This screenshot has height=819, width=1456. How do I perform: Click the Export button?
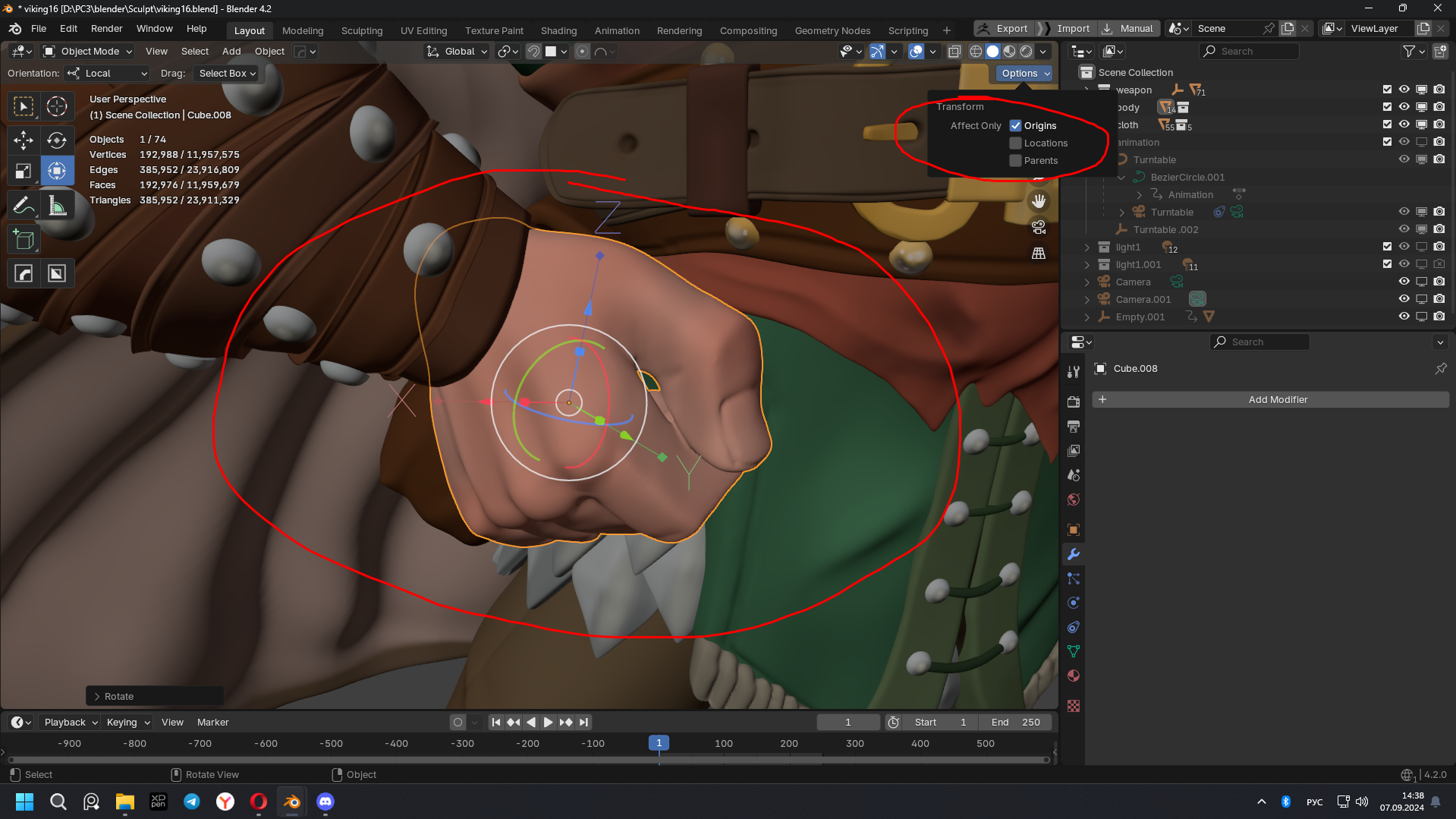[1004, 29]
